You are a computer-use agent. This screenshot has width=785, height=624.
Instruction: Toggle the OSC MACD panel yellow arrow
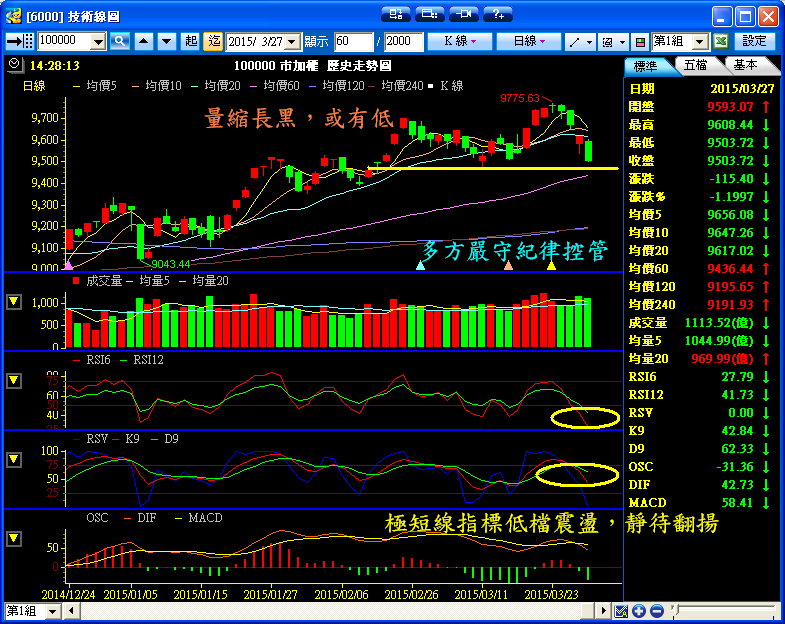click(x=14, y=538)
